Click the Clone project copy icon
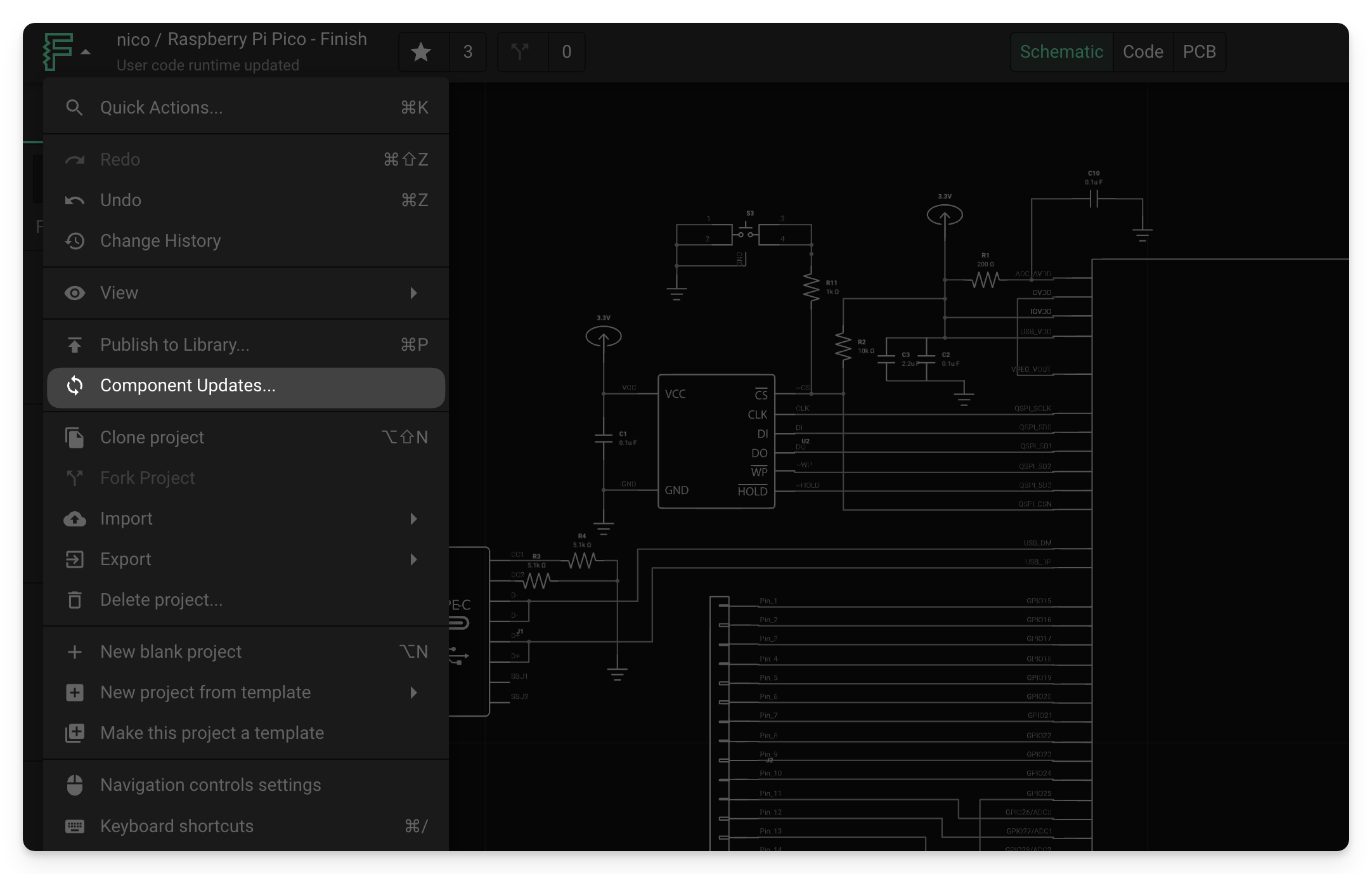The width and height of the screenshot is (1372, 874). pyautogui.click(x=75, y=438)
